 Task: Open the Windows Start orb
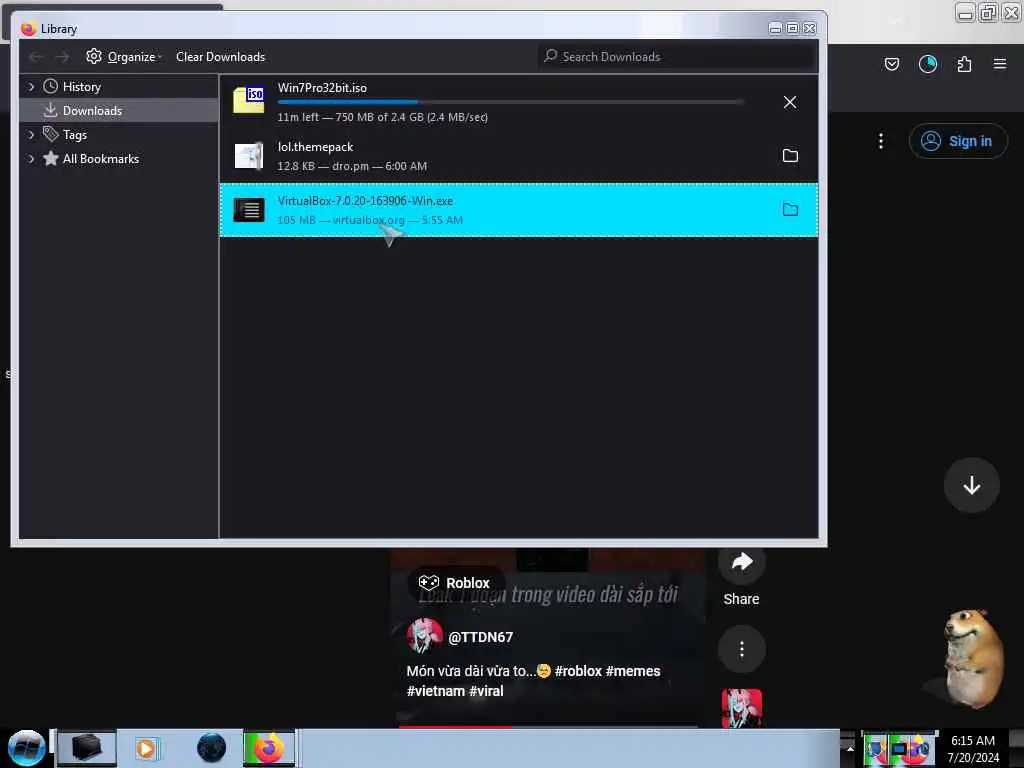click(26, 748)
